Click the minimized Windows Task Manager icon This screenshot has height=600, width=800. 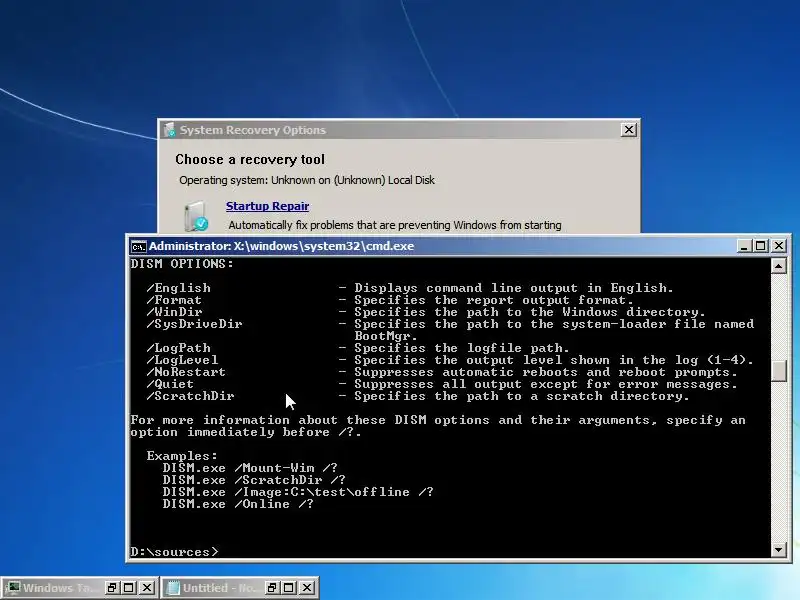(x=13, y=588)
